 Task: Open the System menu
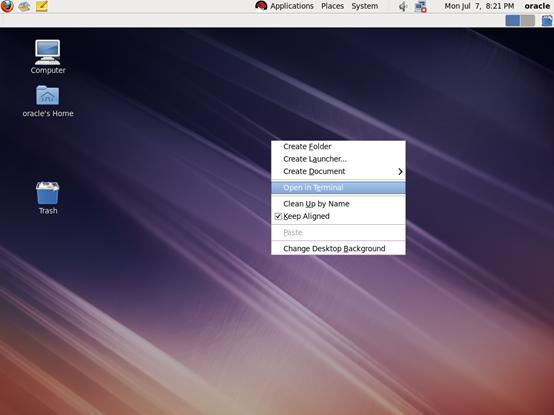coord(365,6)
